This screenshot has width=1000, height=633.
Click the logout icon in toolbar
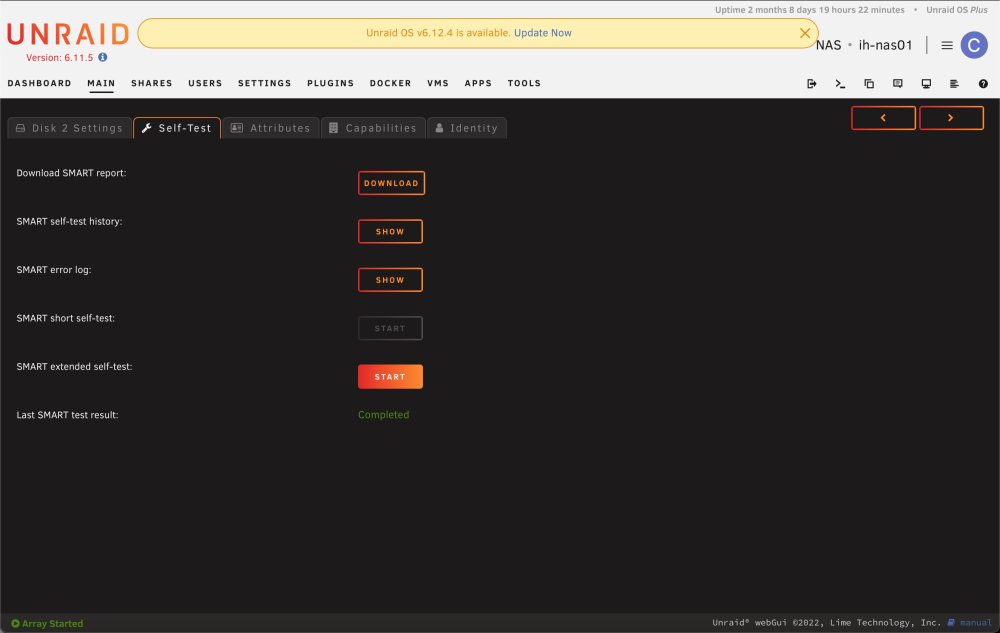[811, 84]
